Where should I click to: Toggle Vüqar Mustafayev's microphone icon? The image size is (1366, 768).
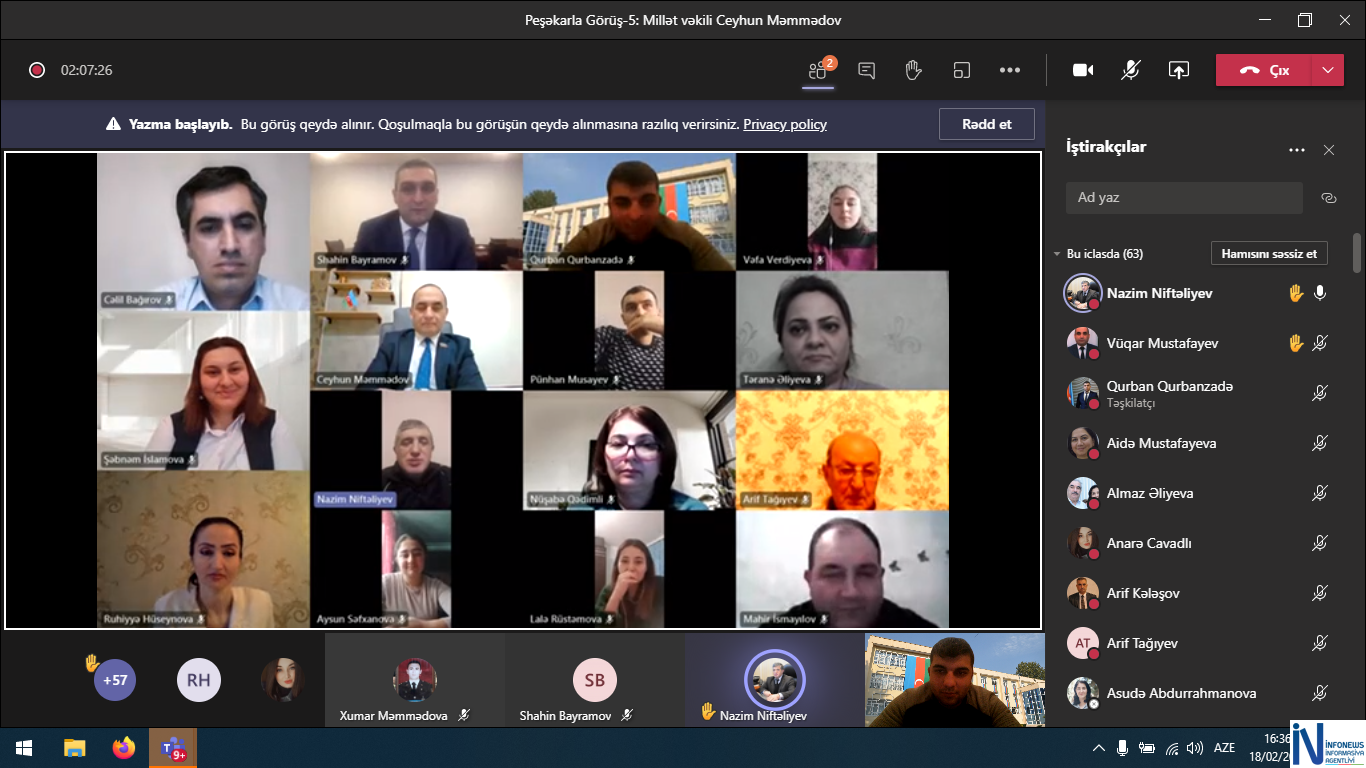coord(1320,343)
